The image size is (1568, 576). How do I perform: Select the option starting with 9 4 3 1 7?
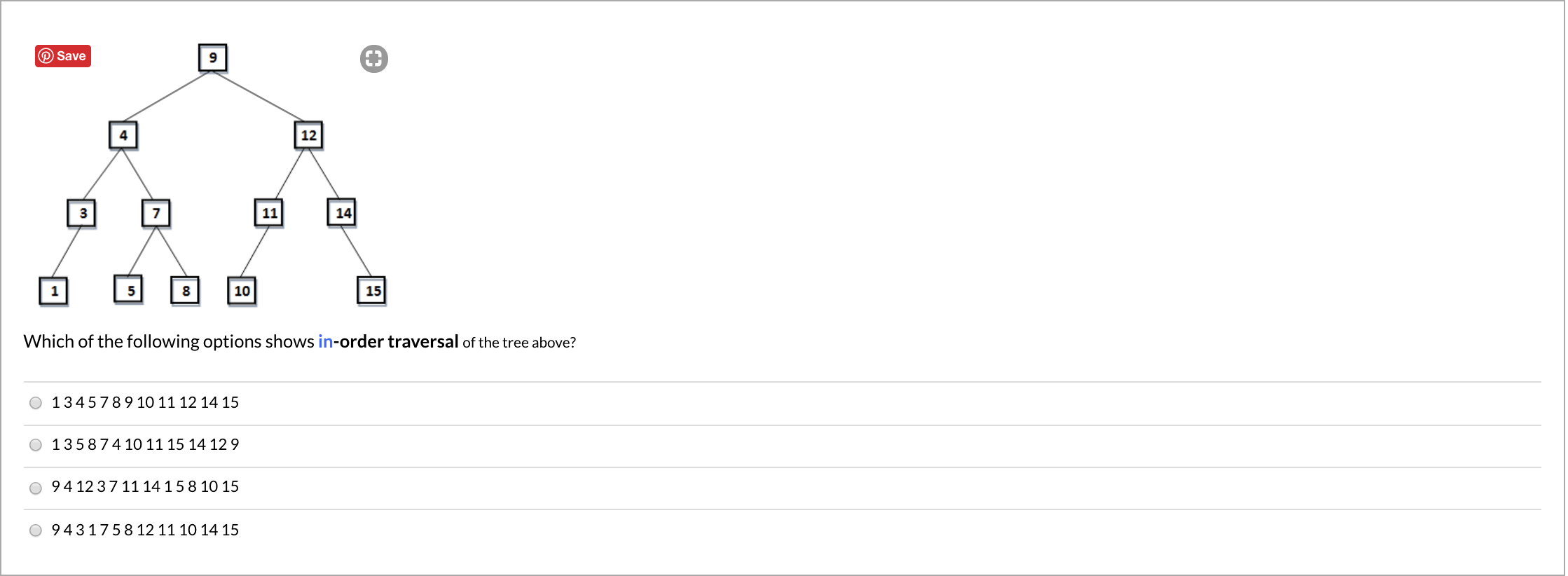point(36,530)
